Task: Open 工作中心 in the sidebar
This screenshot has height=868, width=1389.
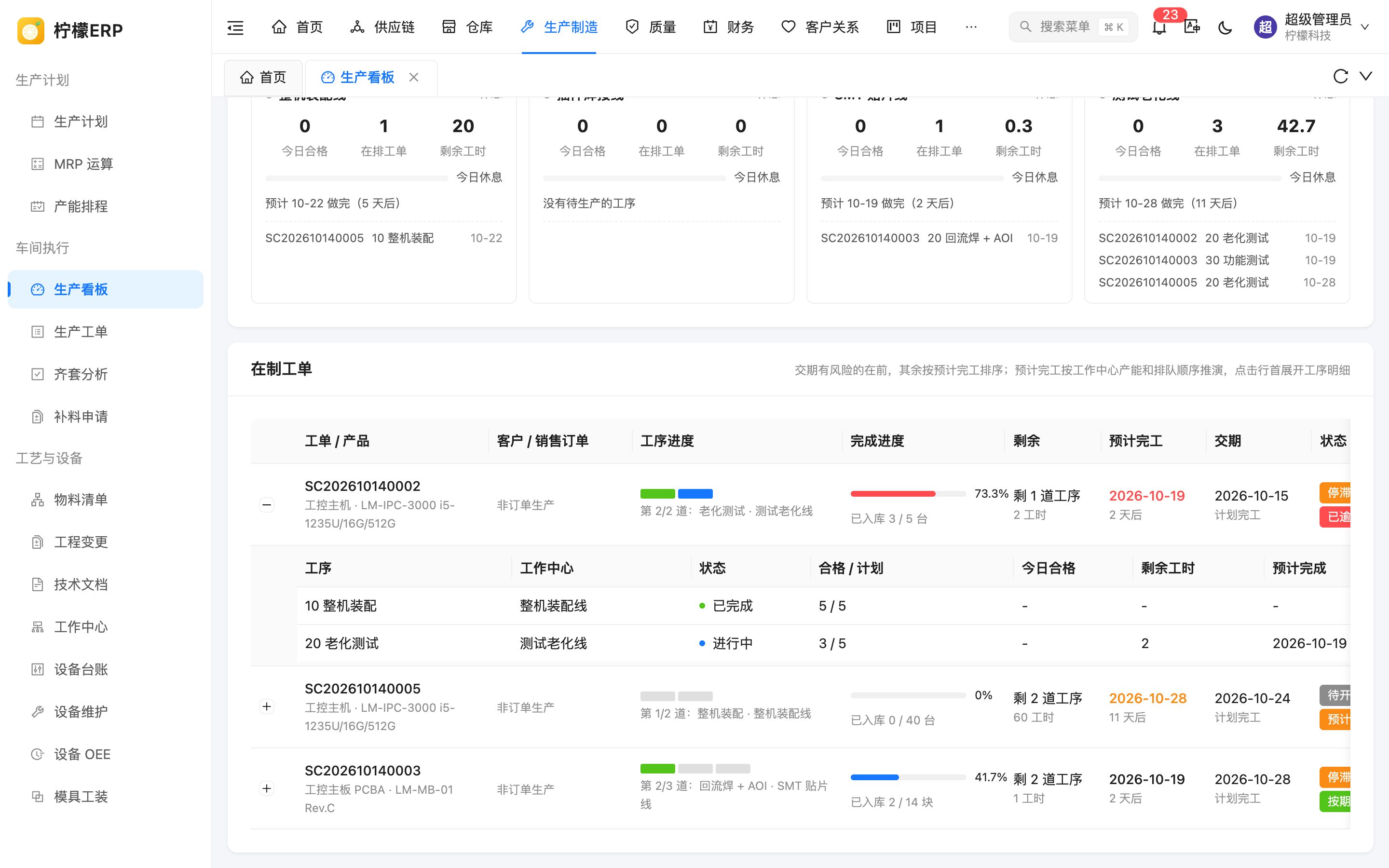Action: pos(106,627)
